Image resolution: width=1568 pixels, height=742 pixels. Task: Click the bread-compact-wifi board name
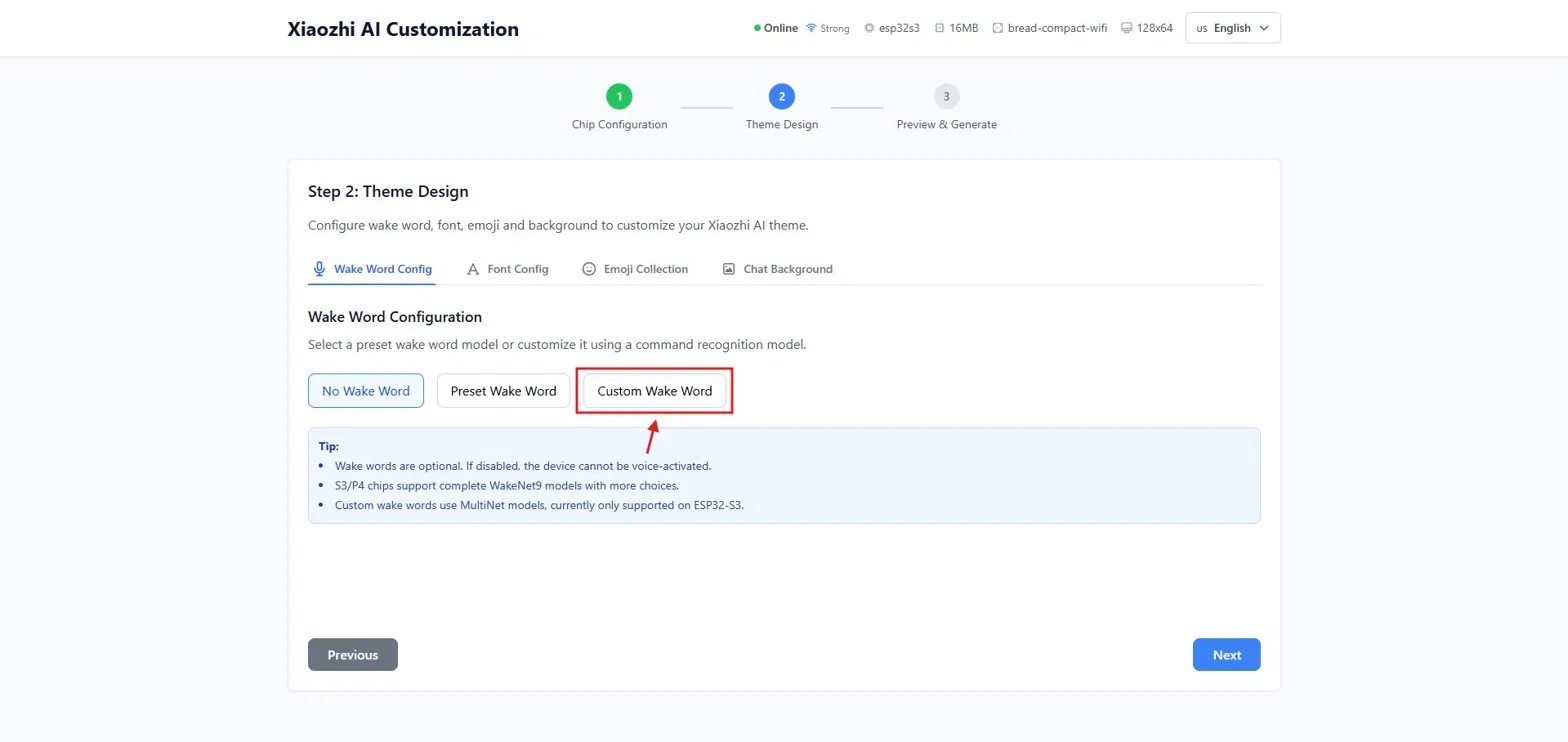(x=1058, y=28)
